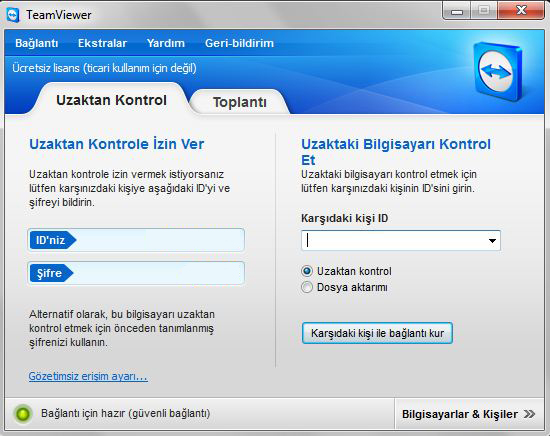Click the TeamViewer title bar icon

point(13,15)
